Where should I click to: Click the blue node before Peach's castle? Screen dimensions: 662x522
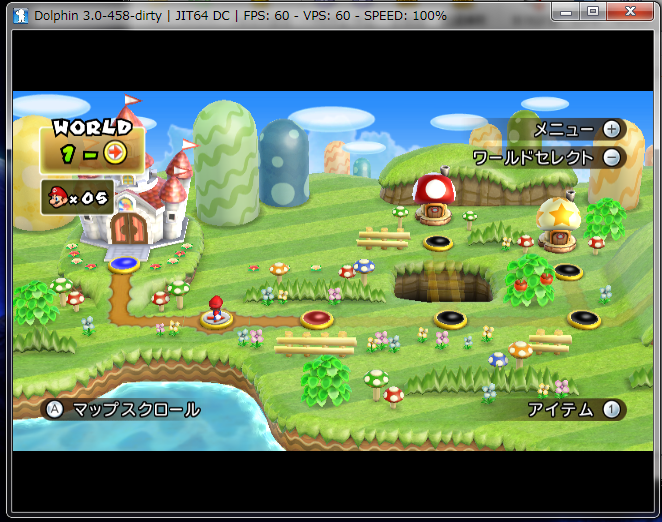[x=124, y=264]
